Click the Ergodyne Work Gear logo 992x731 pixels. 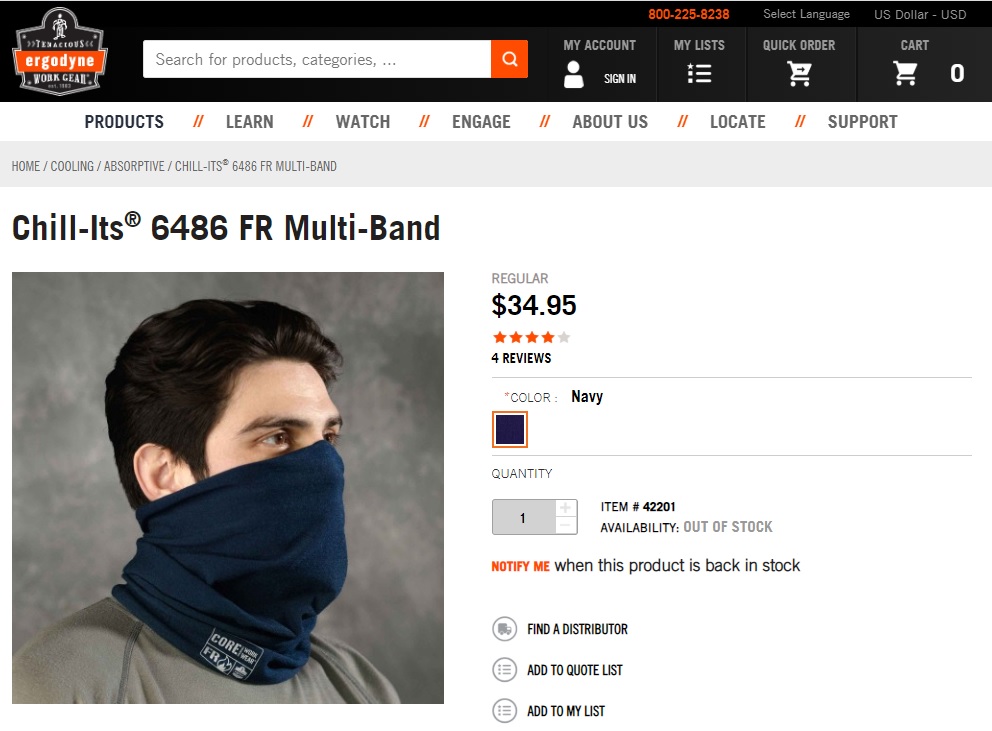pos(59,52)
